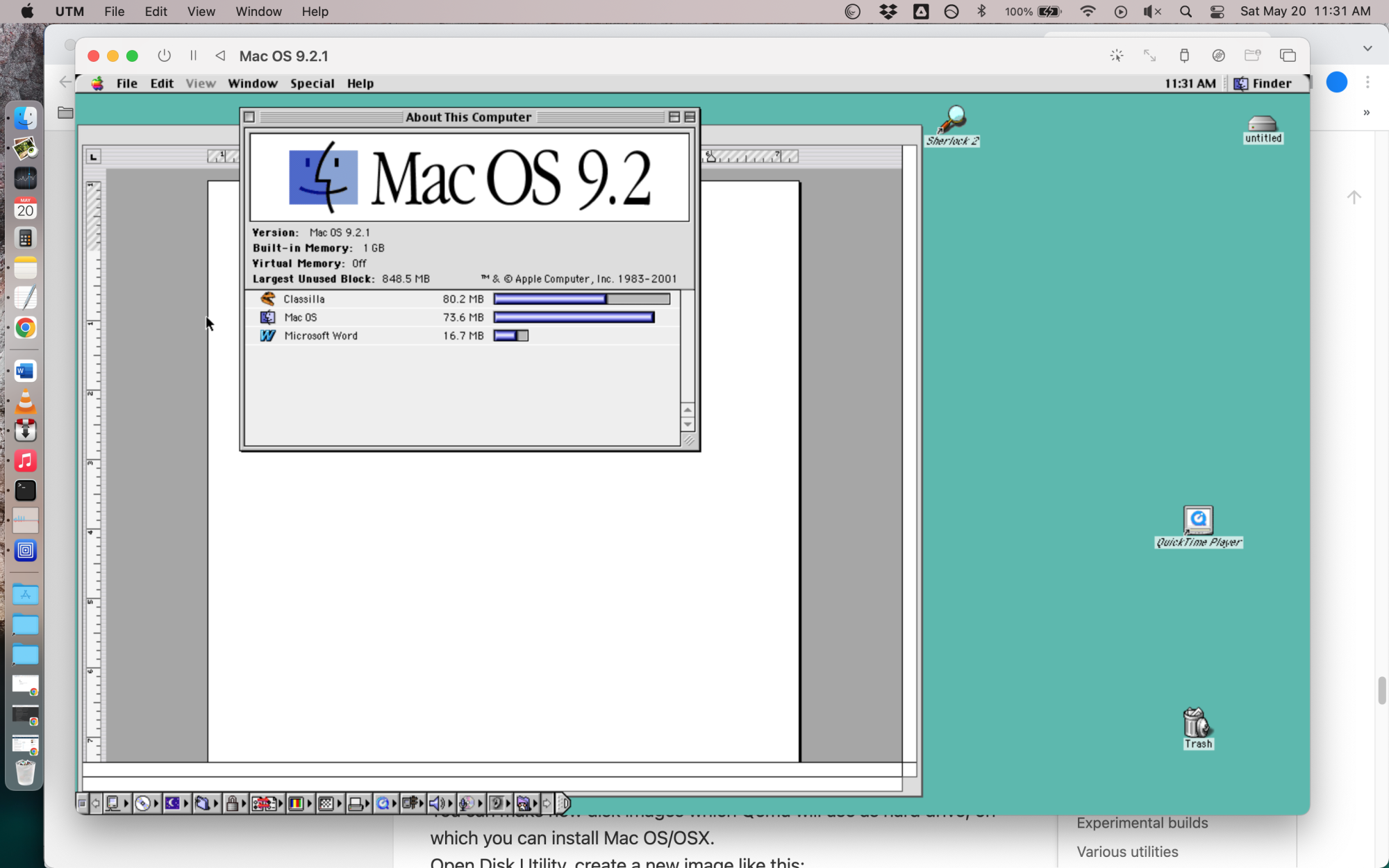Click the UTM CD/DVD drive image icon
The image size is (1389, 868).
pyautogui.click(x=1218, y=56)
